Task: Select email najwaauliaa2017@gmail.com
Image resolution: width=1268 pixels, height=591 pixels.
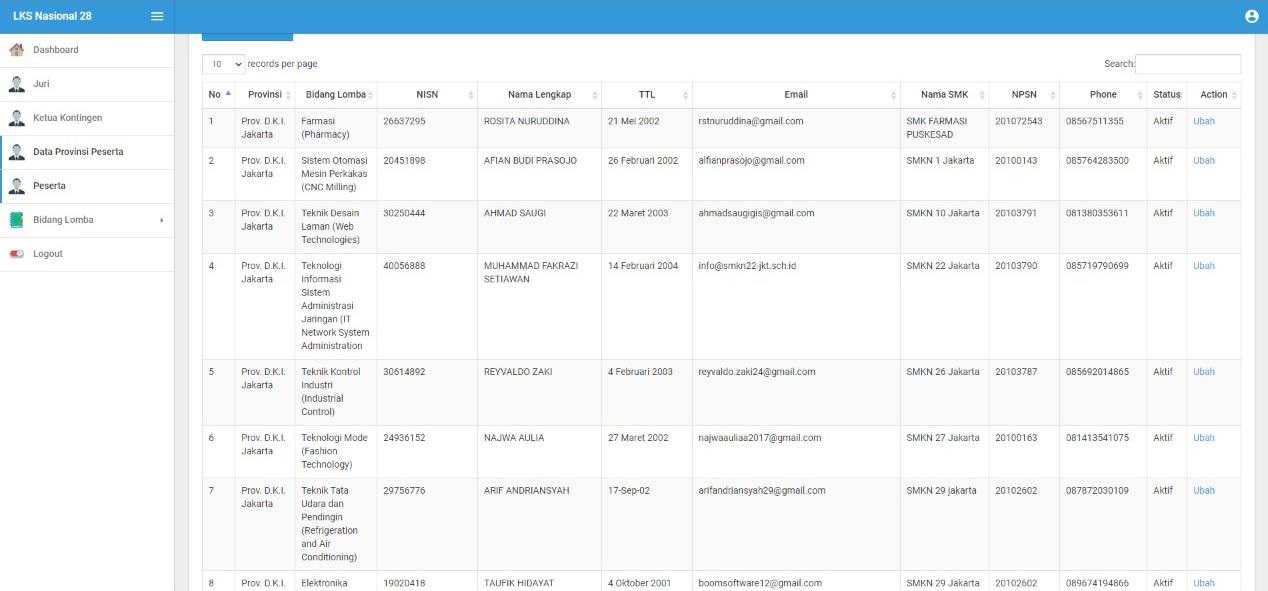Action: coord(760,438)
